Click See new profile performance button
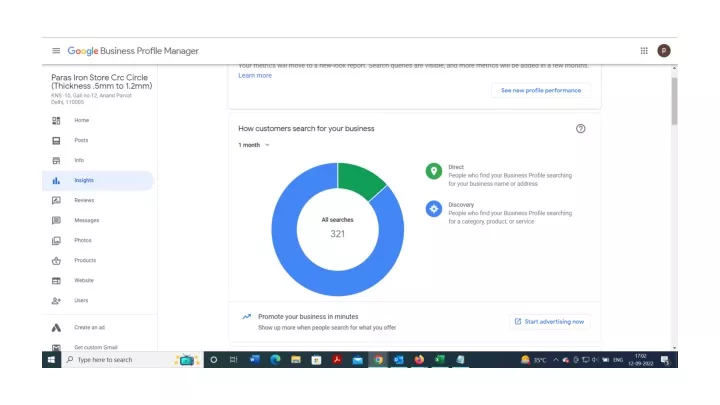This screenshot has height=405, width=720. [x=541, y=90]
